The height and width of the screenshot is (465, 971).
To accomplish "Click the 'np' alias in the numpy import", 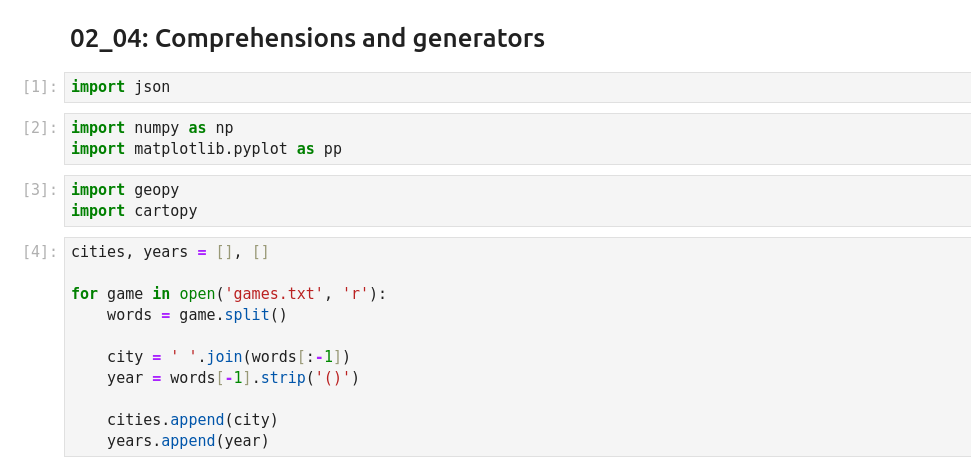I will pos(224,128).
